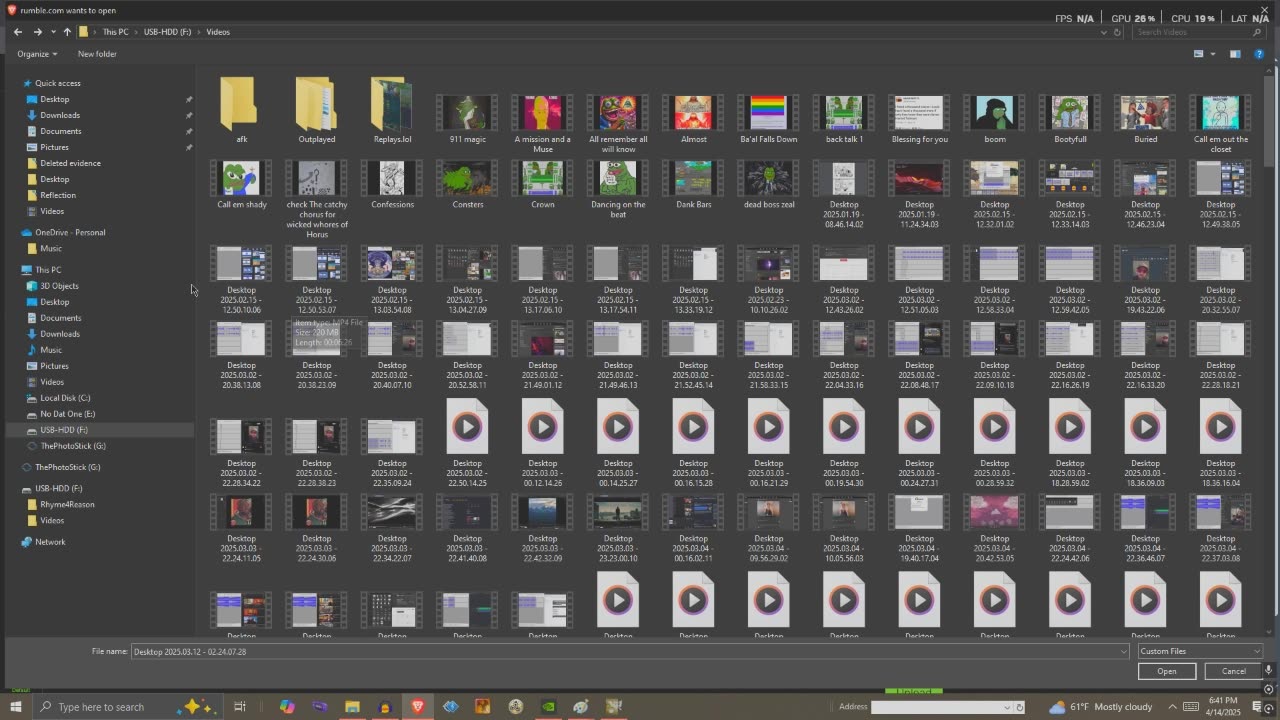Select the 911 magic video

coord(467,119)
